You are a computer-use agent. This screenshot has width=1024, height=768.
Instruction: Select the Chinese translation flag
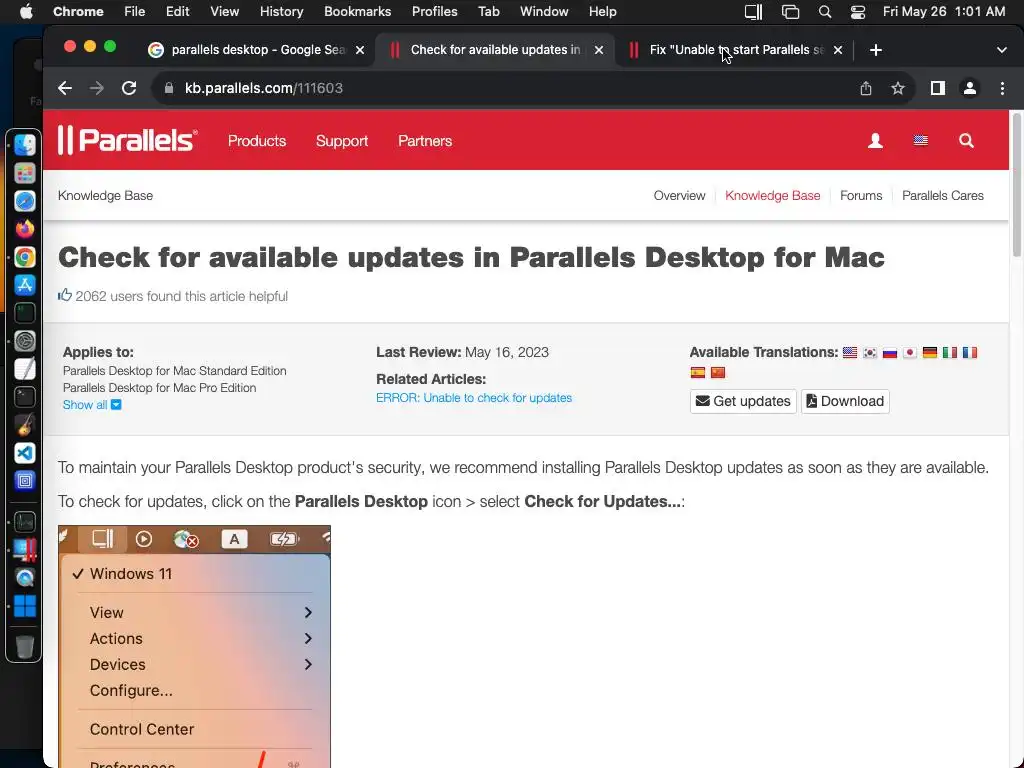[x=718, y=372]
